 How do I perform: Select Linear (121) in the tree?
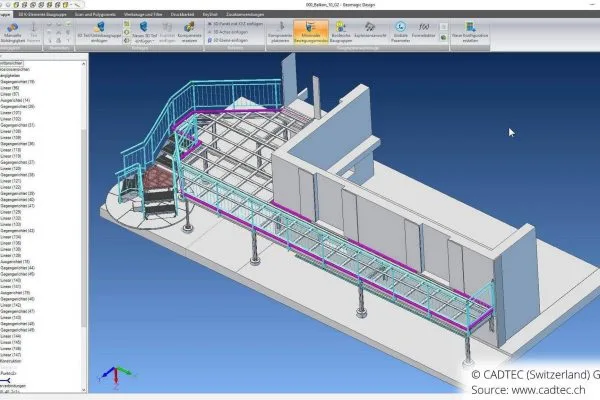coord(11,181)
